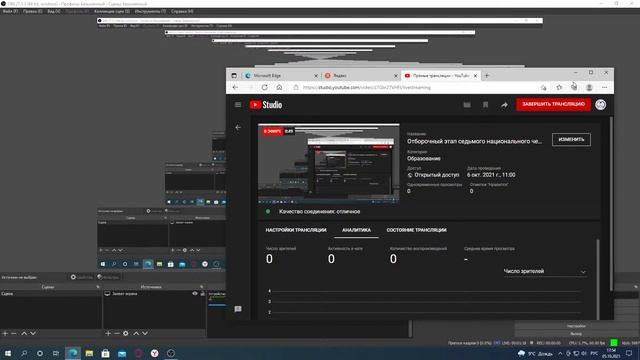Select Захват экрана source row
The height and width of the screenshot is (360, 640).
154,293
